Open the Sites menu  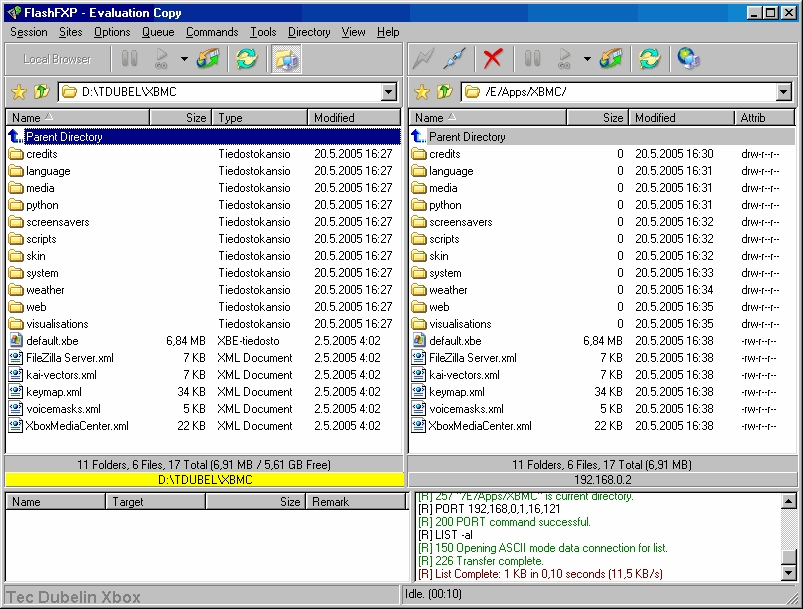pyautogui.click(x=70, y=32)
